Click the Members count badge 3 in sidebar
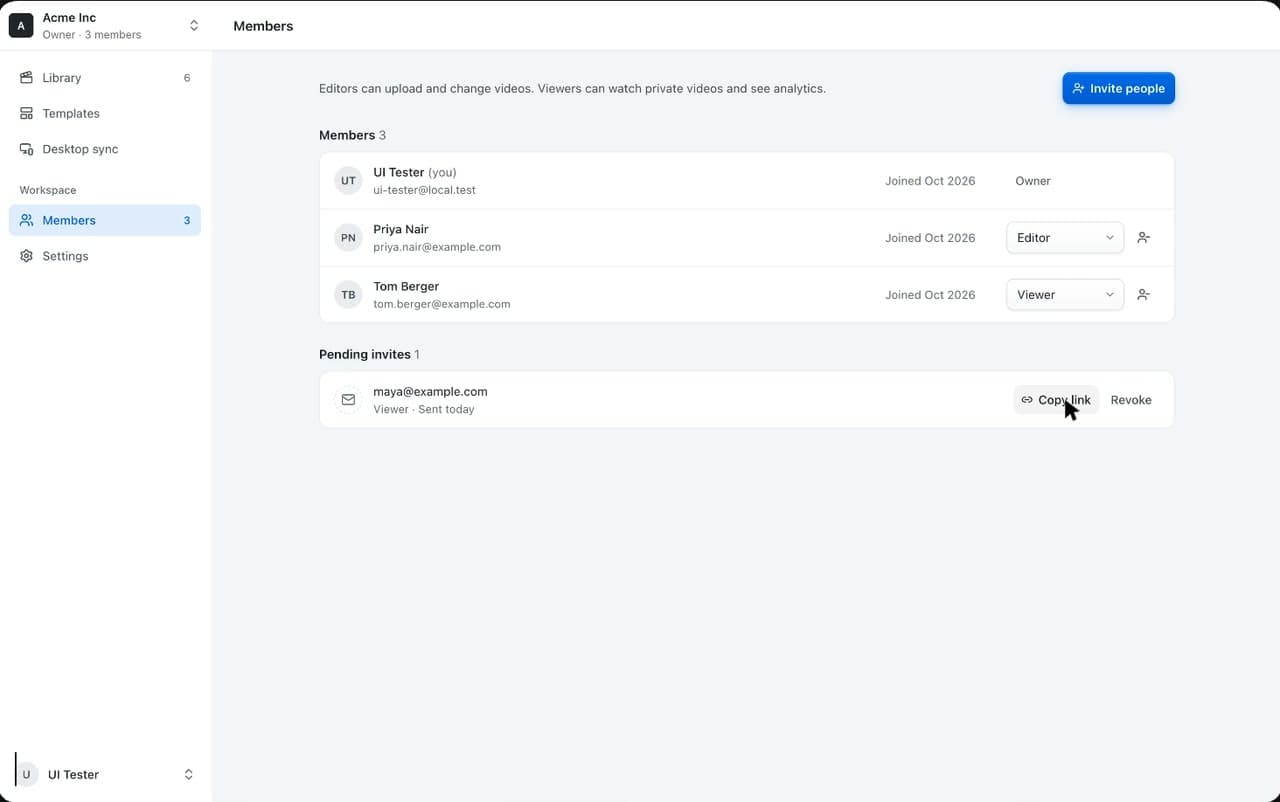 pos(187,220)
